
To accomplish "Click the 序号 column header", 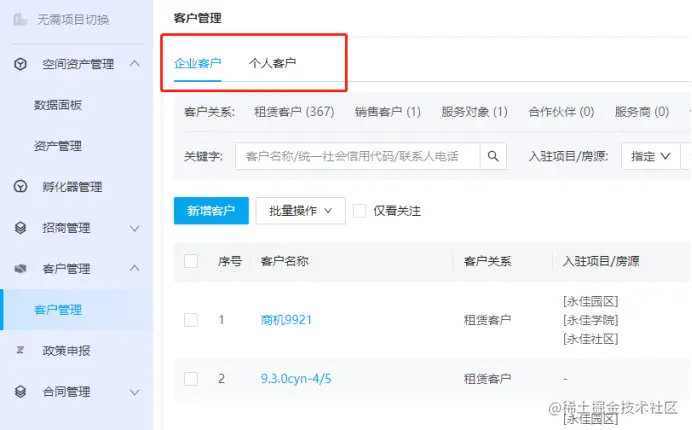I will click(229, 261).
